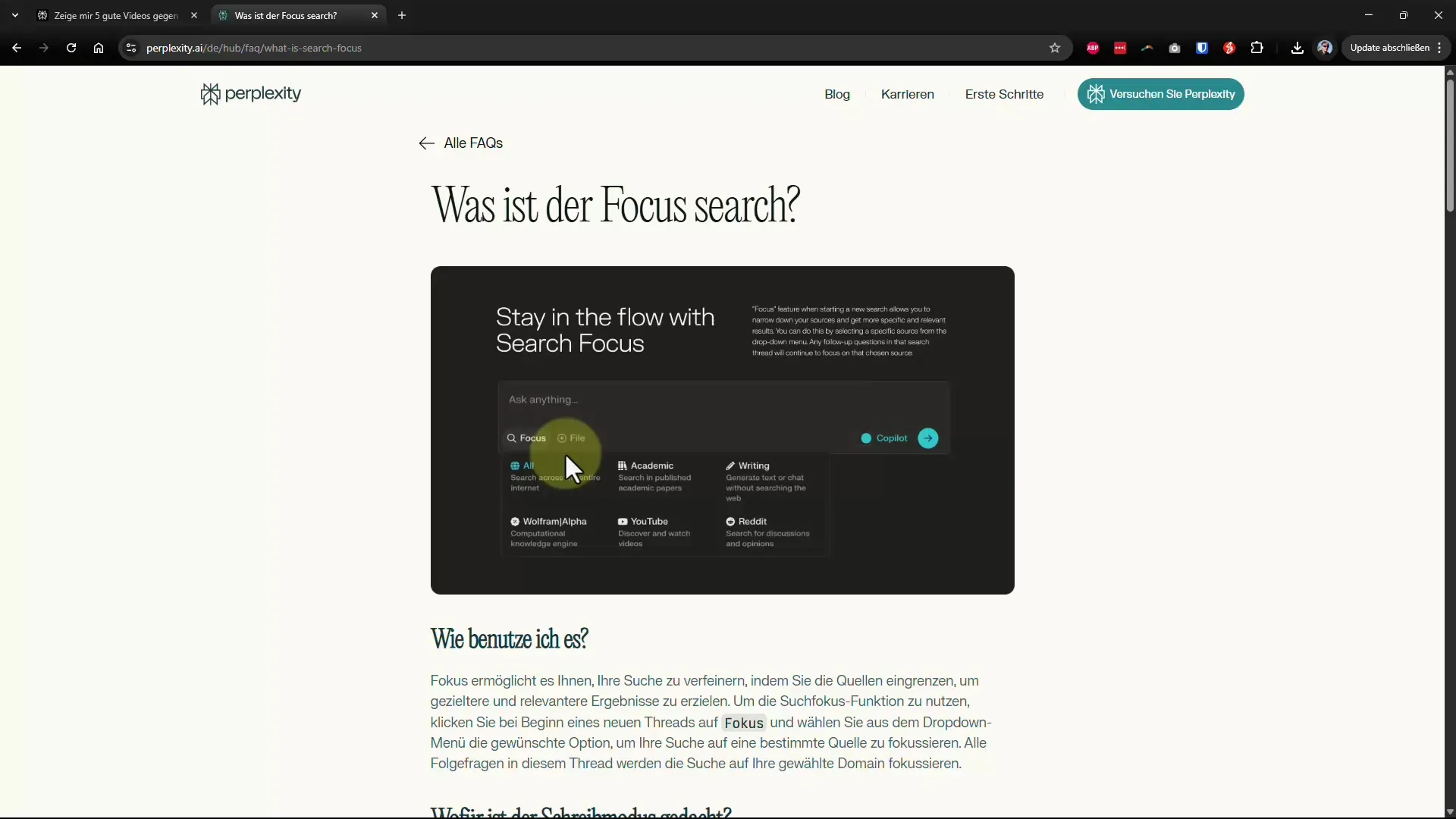1456x819 pixels.
Task: Switch to 'Zeige mir 5 gute Videos' tab
Action: (115, 15)
